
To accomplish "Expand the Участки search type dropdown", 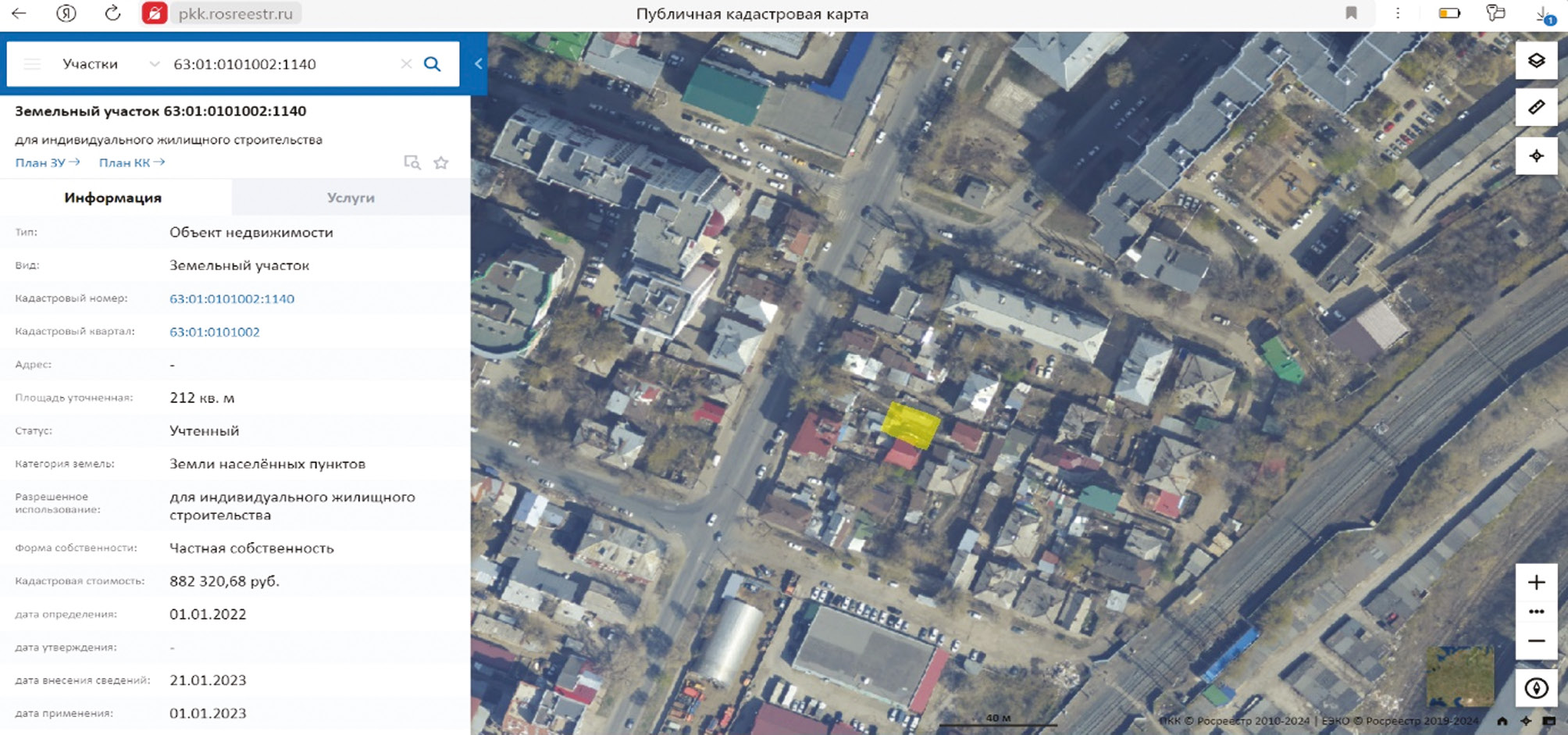I will [x=154, y=64].
